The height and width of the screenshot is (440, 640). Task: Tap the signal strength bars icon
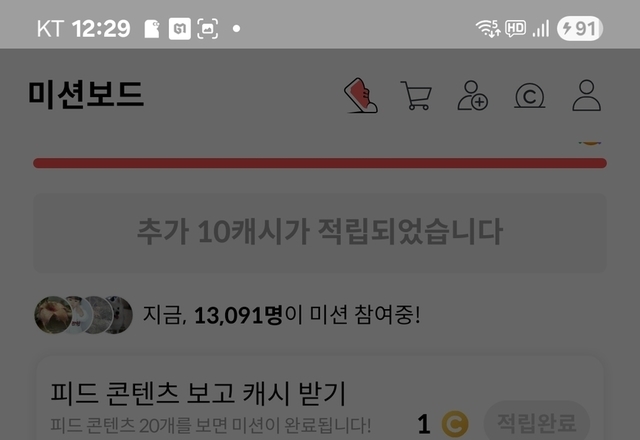click(541, 29)
